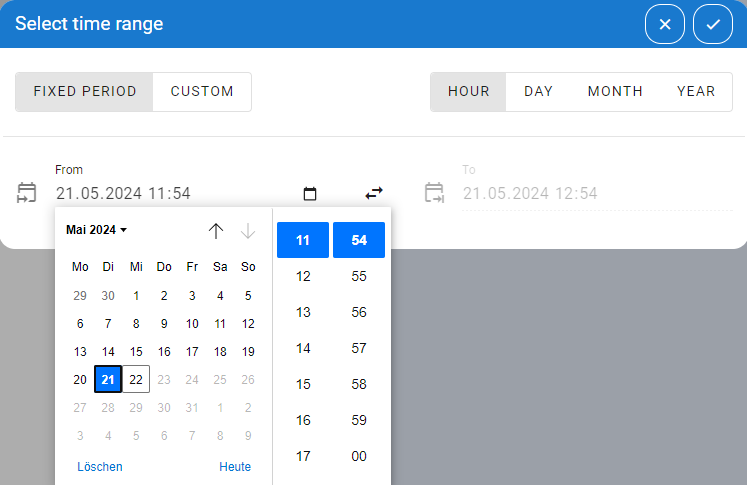Choose minute 57 in the minutes list
This screenshot has width=747, height=485.
tap(359, 348)
